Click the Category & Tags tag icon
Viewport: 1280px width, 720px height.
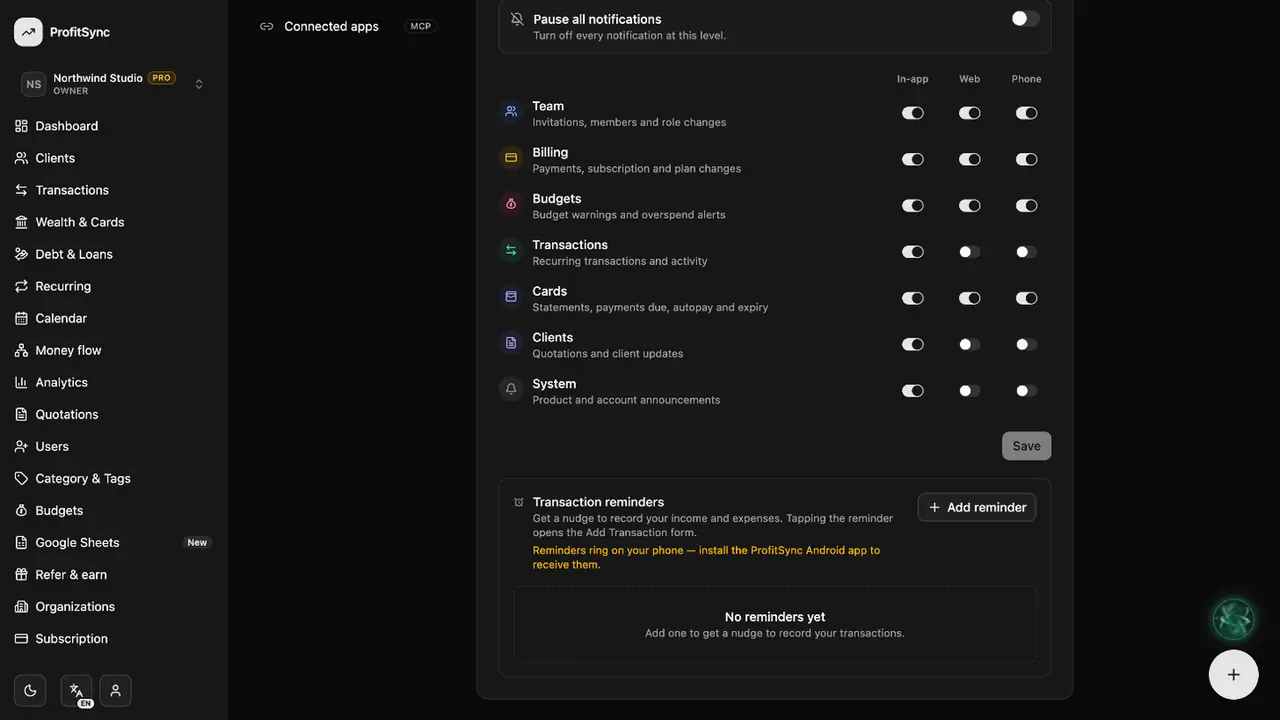tap(21, 478)
